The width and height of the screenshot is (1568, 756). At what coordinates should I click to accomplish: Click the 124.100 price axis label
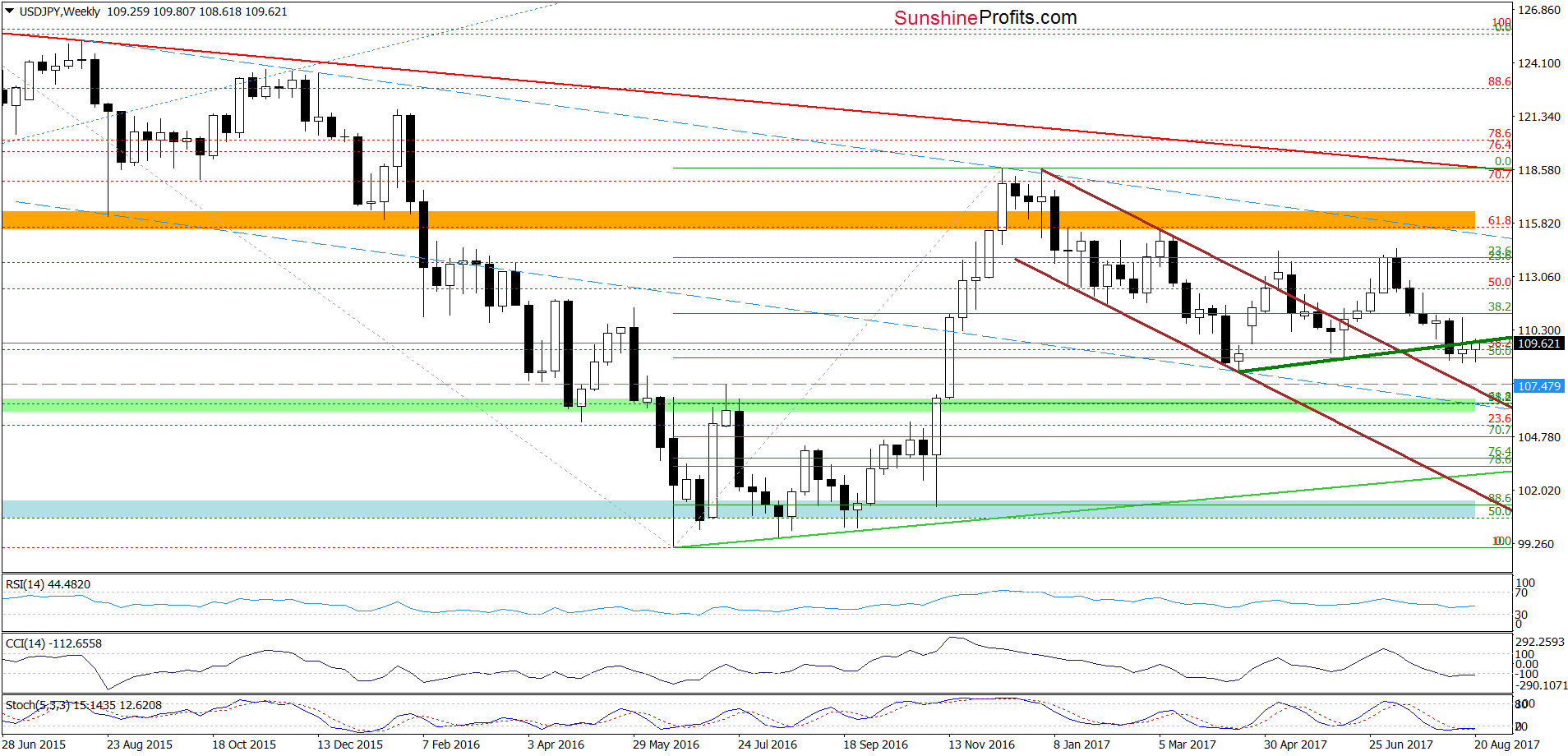pyautogui.click(x=1538, y=63)
